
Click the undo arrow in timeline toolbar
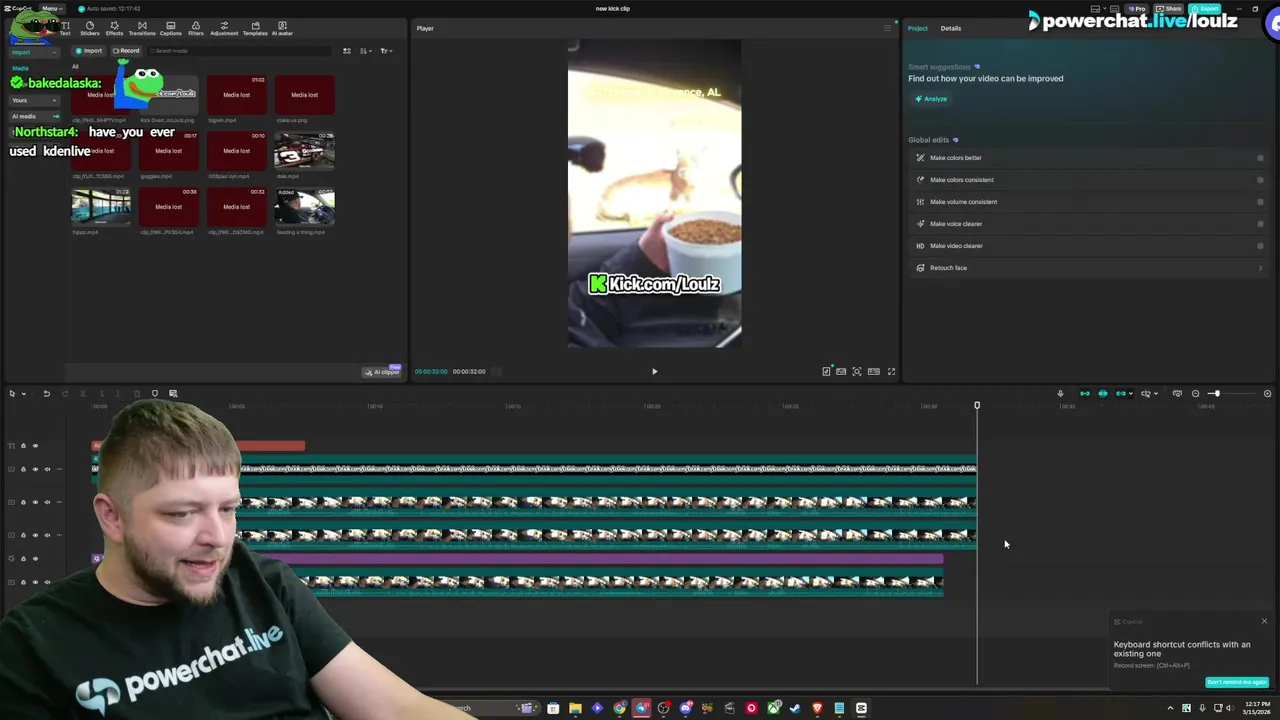[46, 393]
